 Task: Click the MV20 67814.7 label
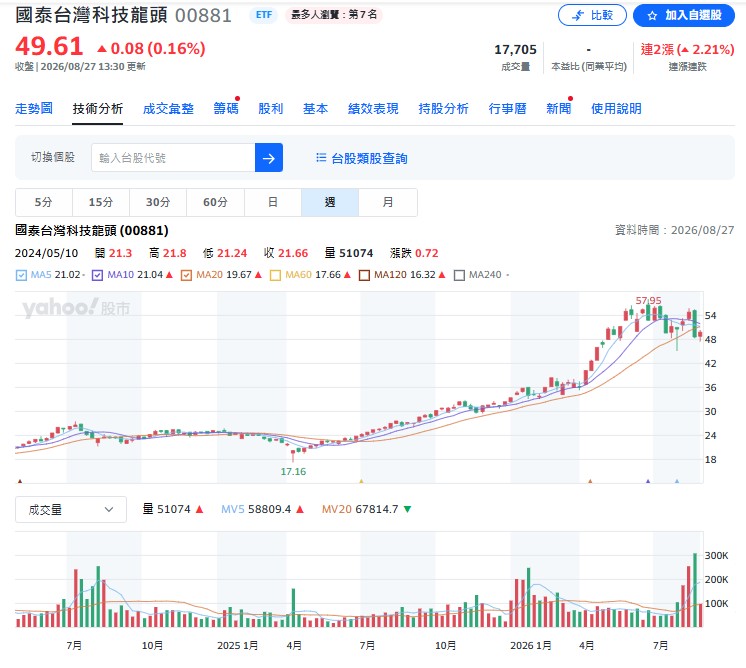pos(366,510)
